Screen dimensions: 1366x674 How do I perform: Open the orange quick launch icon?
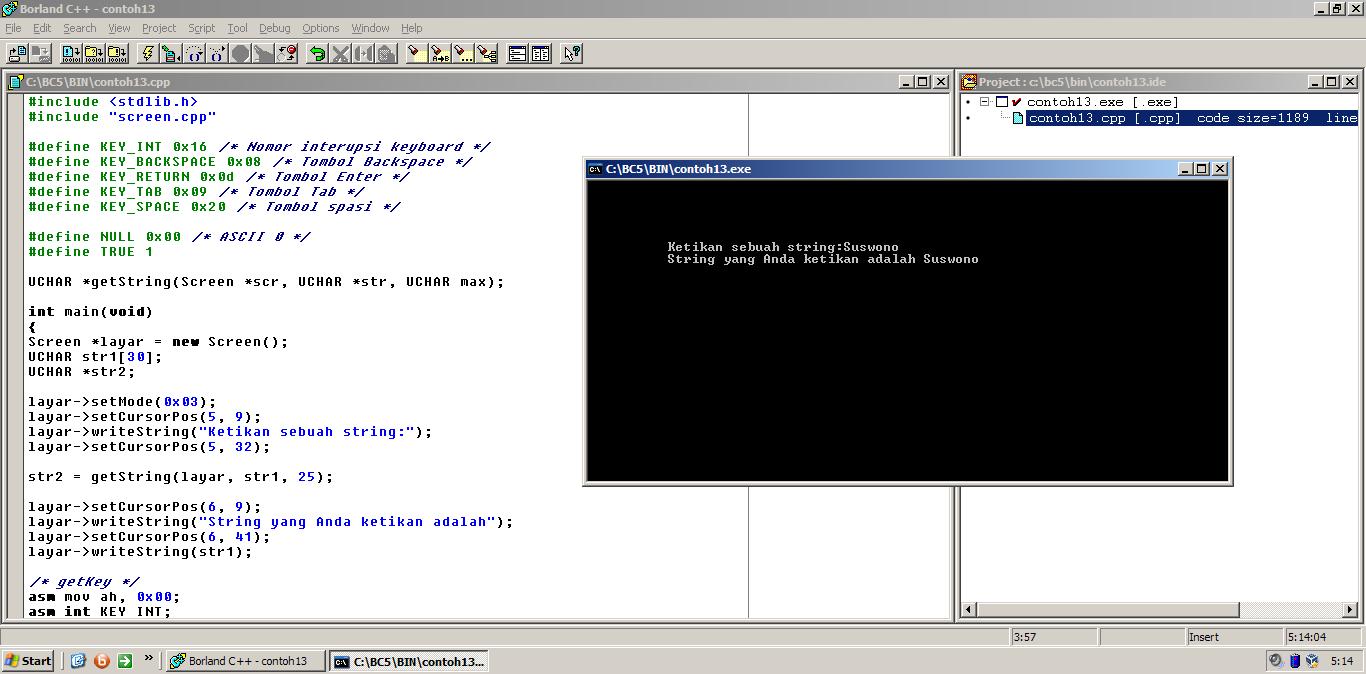point(101,660)
